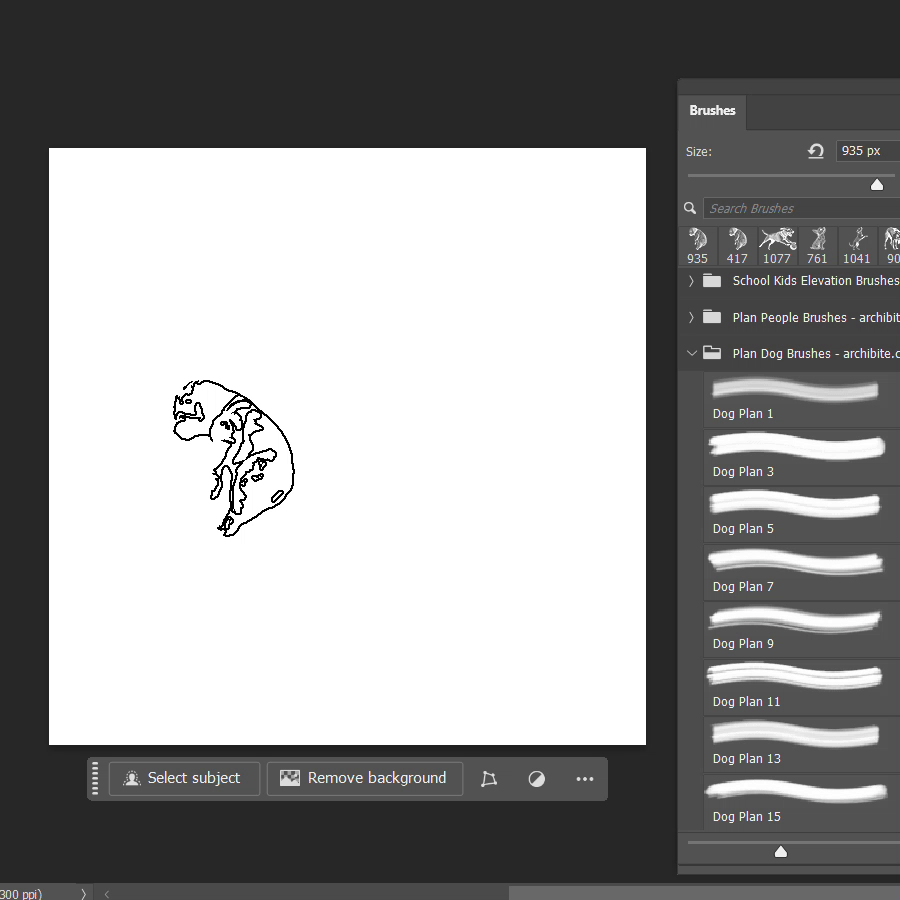Image resolution: width=900 pixels, height=900 pixels.
Task: Collapse the Plan Dog Brushes folder
Action: 691,353
